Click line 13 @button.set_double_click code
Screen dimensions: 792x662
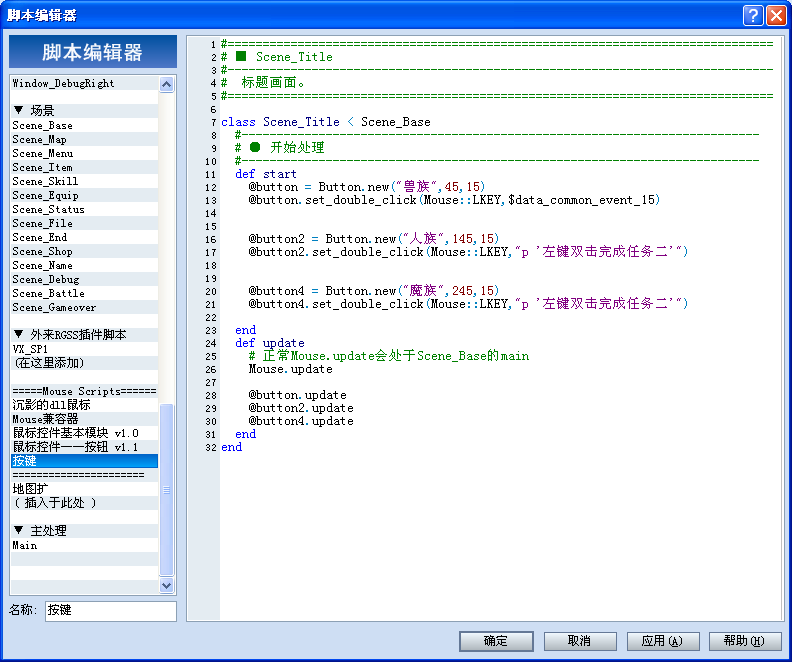point(454,200)
